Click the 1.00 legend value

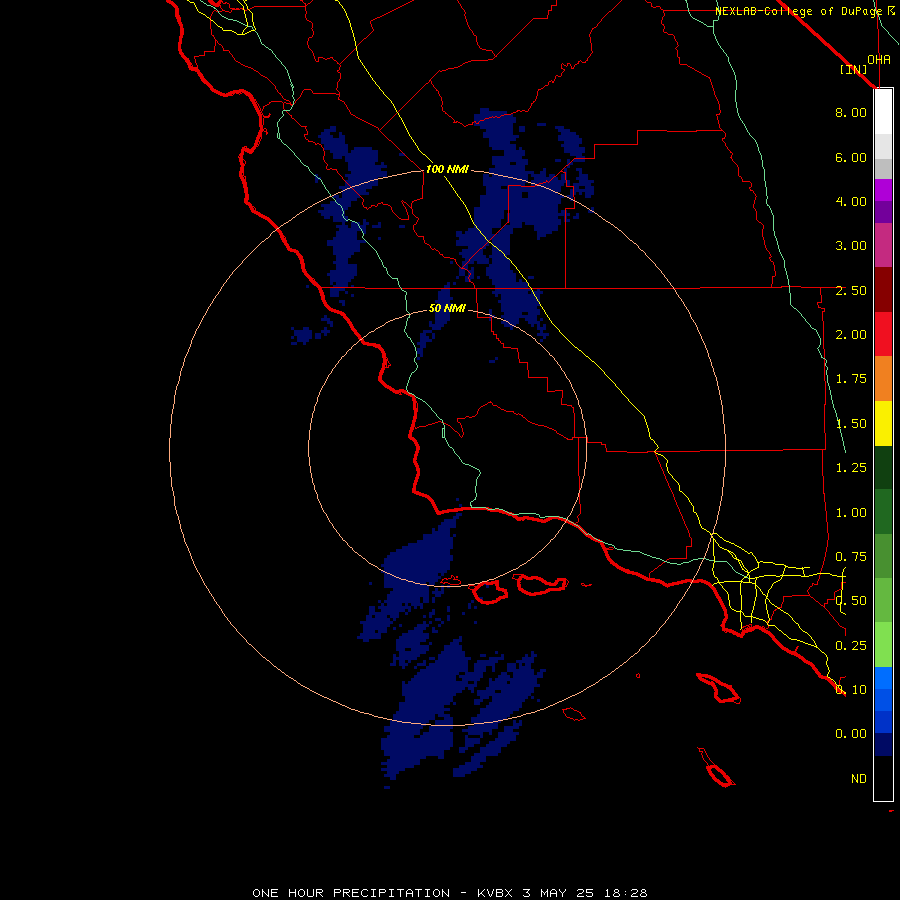(851, 513)
